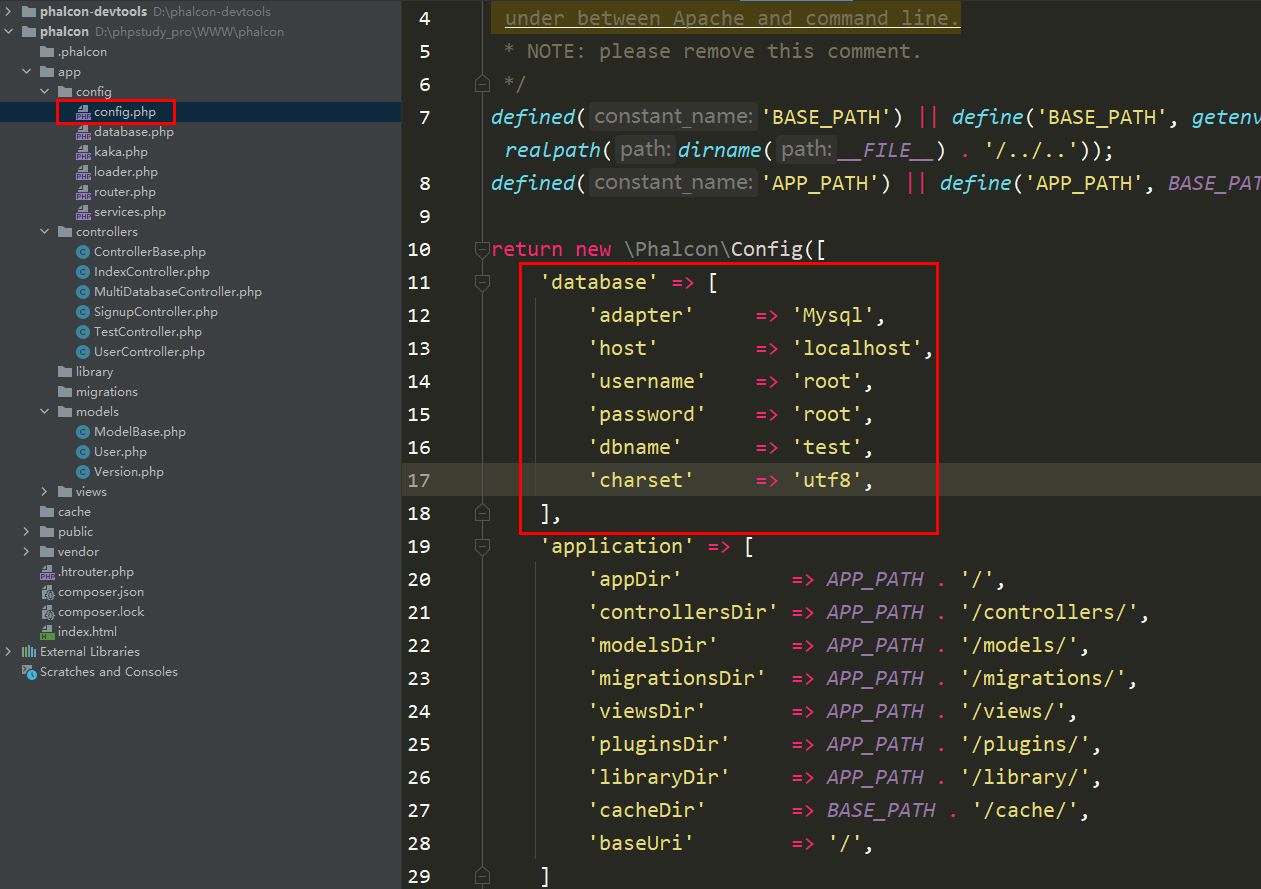Click the class icon beside UserController.php

click(84, 352)
